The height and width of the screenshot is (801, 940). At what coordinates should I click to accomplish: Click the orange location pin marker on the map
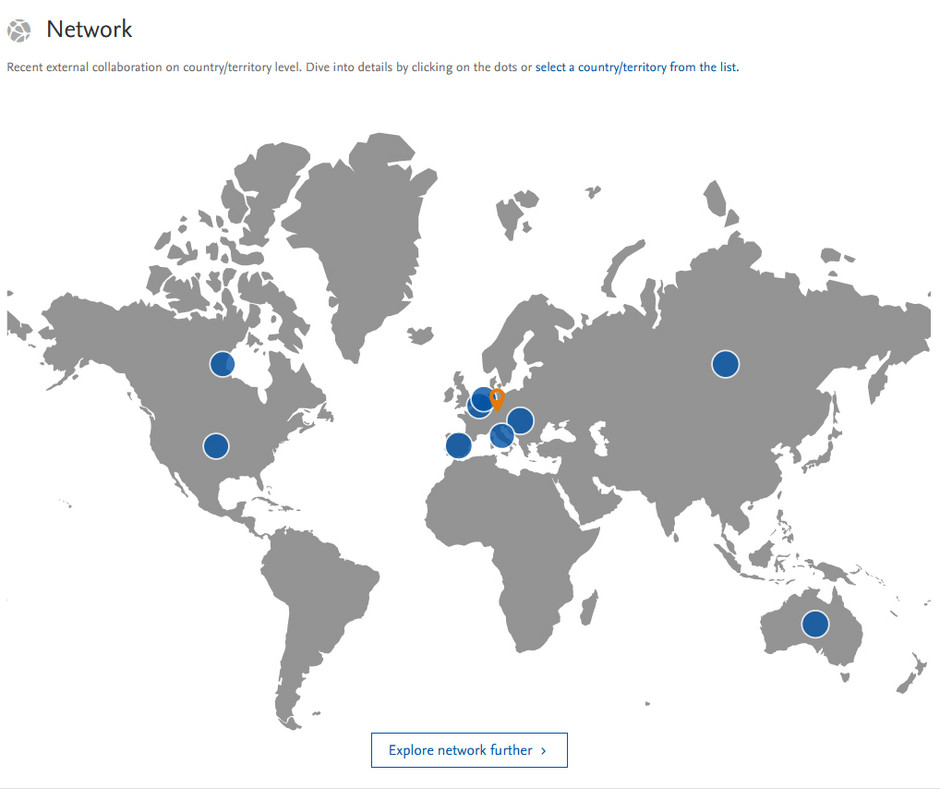point(497,400)
